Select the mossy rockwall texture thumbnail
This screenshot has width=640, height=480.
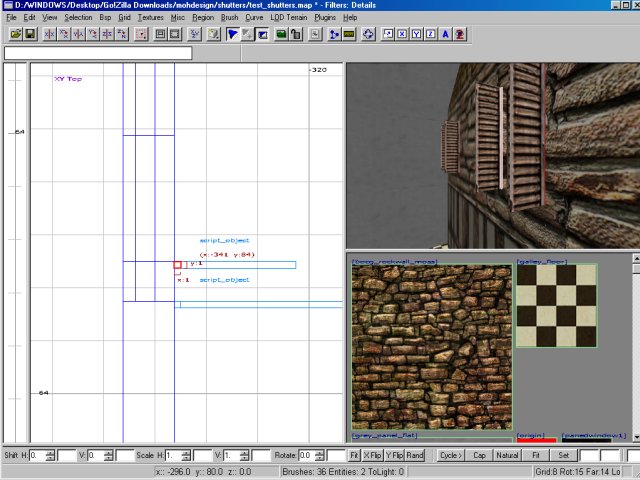pyautogui.click(x=431, y=347)
